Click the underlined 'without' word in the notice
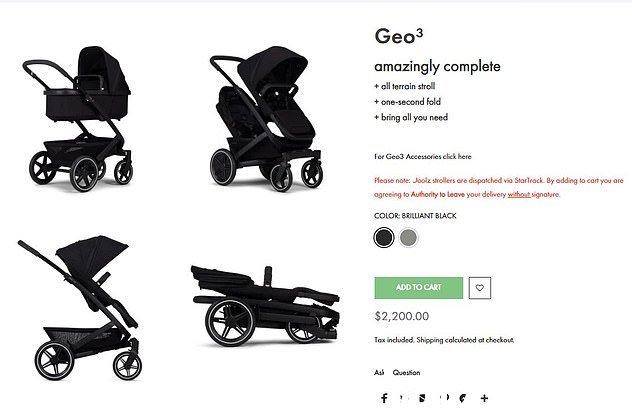This screenshot has width=632, height=416. click(519, 194)
